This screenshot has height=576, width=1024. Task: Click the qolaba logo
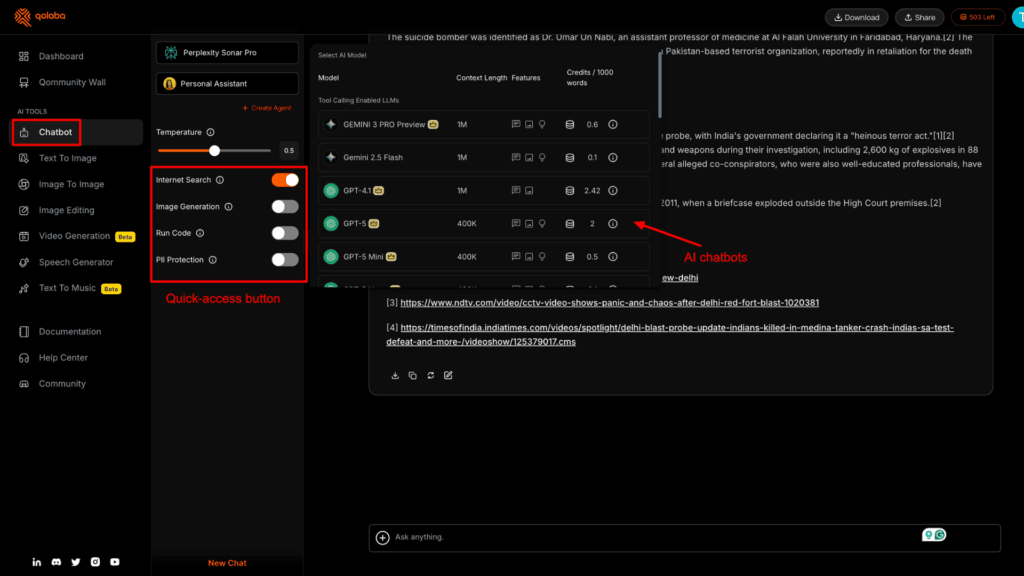(x=40, y=16)
